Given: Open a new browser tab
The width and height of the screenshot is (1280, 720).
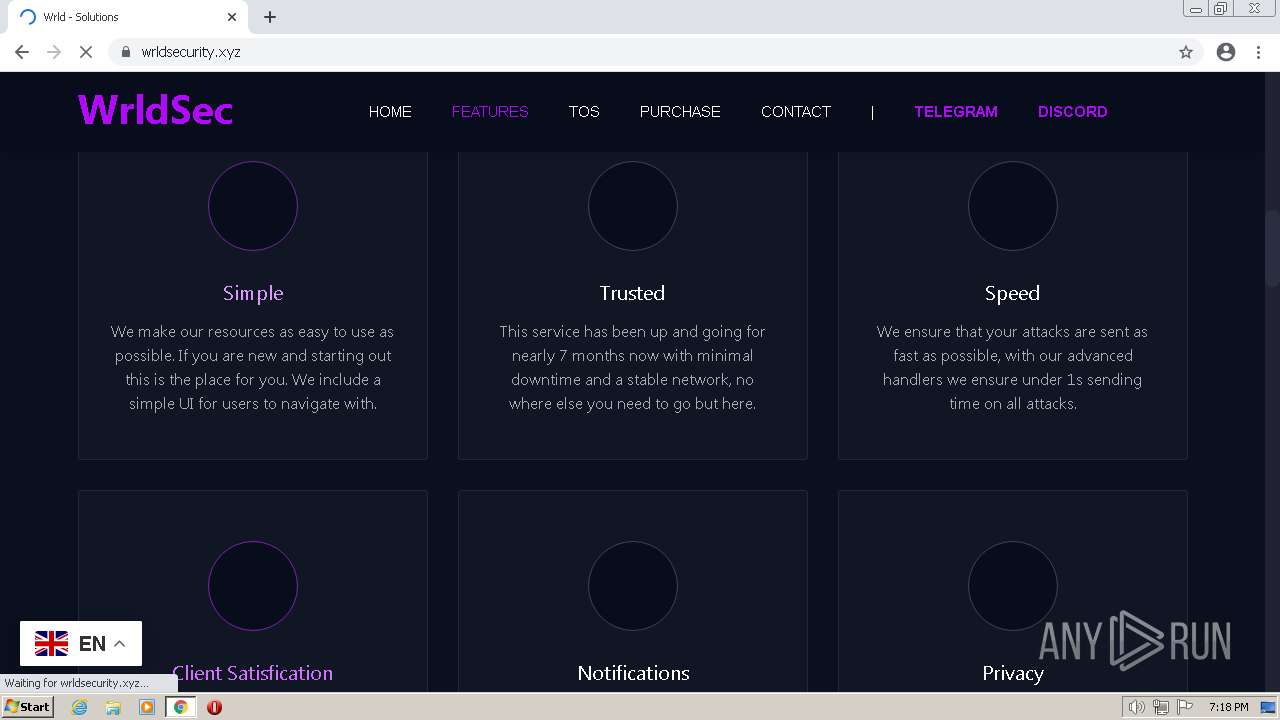Looking at the screenshot, I should 270,17.
